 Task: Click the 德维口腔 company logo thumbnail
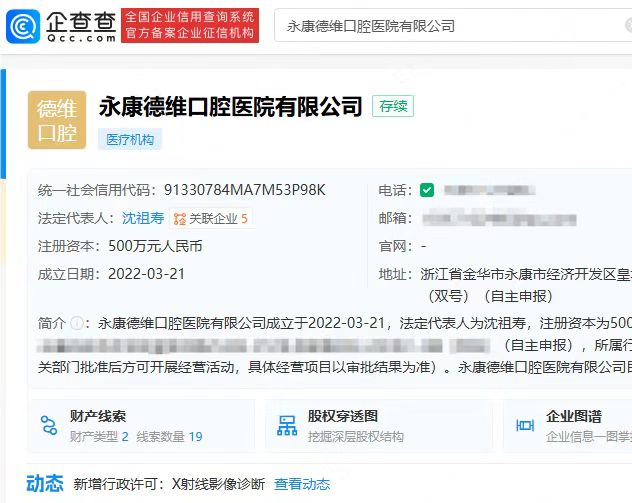click(x=57, y=120)
